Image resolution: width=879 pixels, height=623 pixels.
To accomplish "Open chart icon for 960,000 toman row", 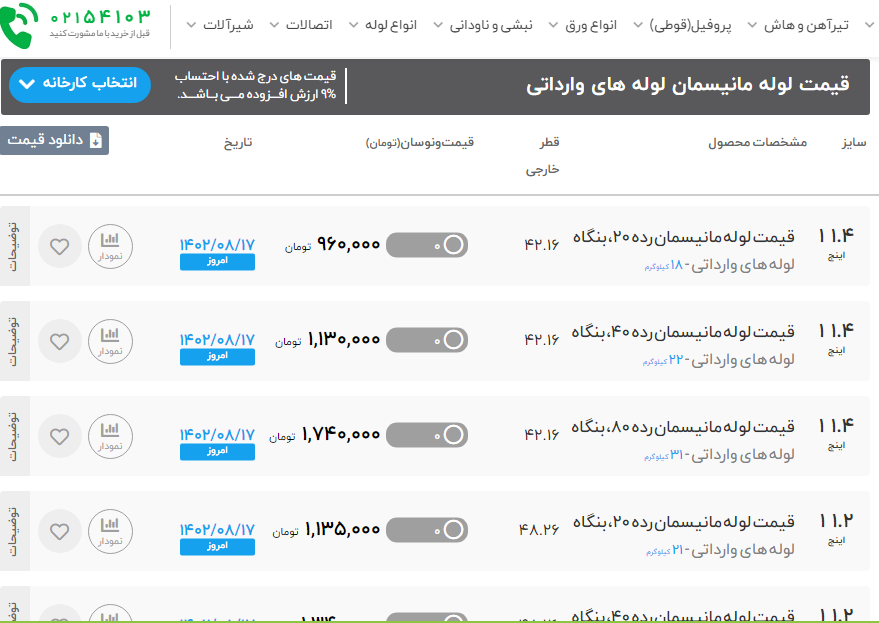I will (110, 246).
